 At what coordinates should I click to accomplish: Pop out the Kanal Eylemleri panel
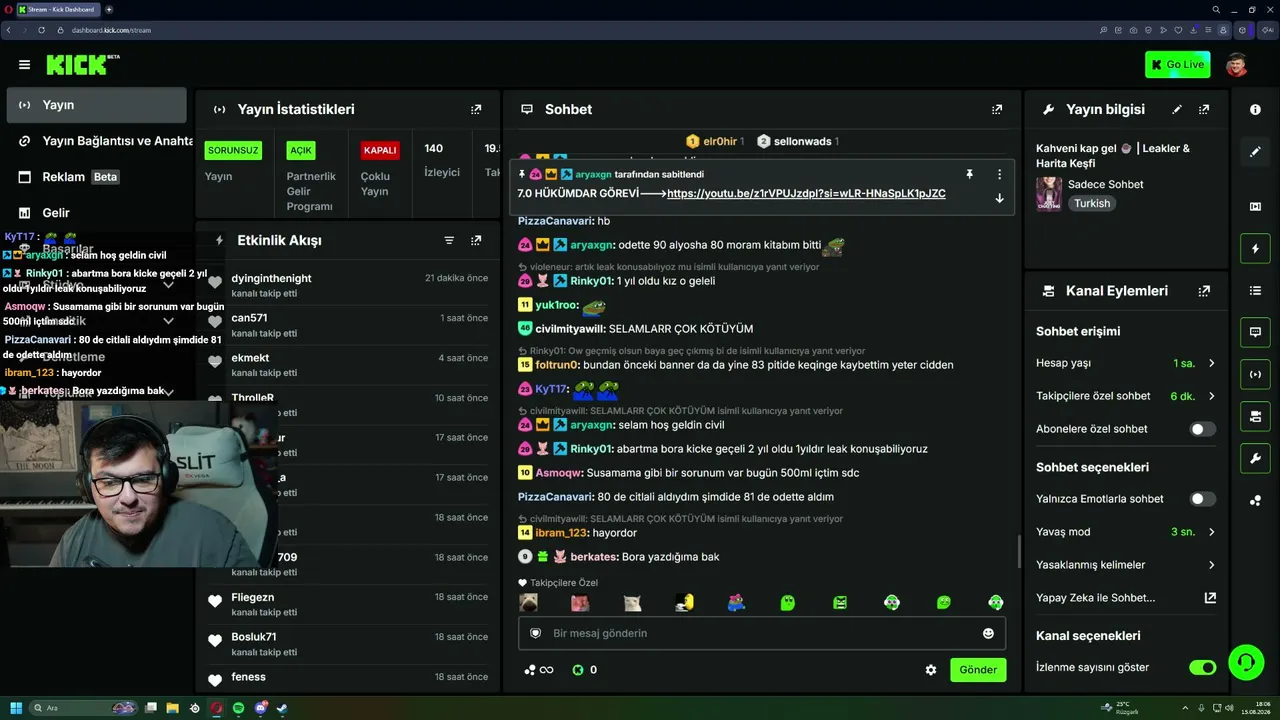coord(1204,291)
